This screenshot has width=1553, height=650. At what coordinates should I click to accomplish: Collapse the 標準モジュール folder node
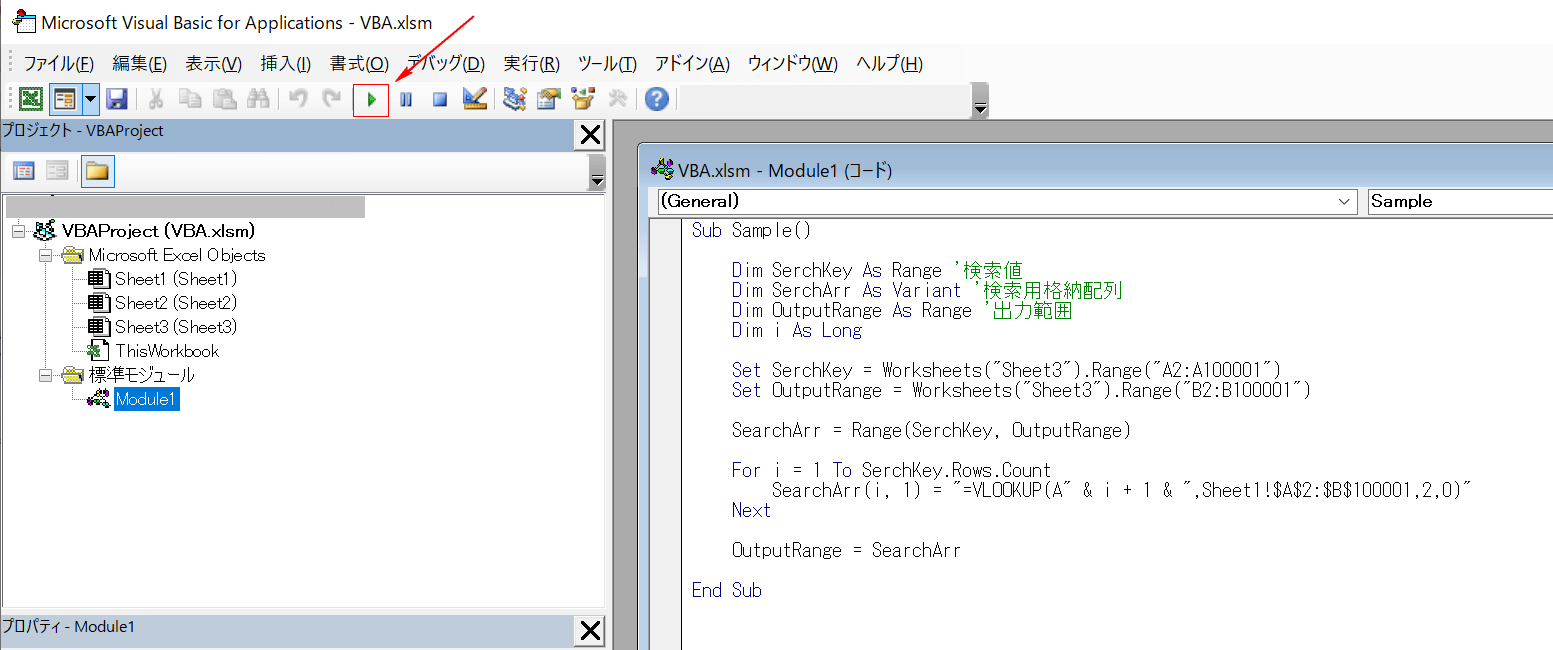pos(44,376)
